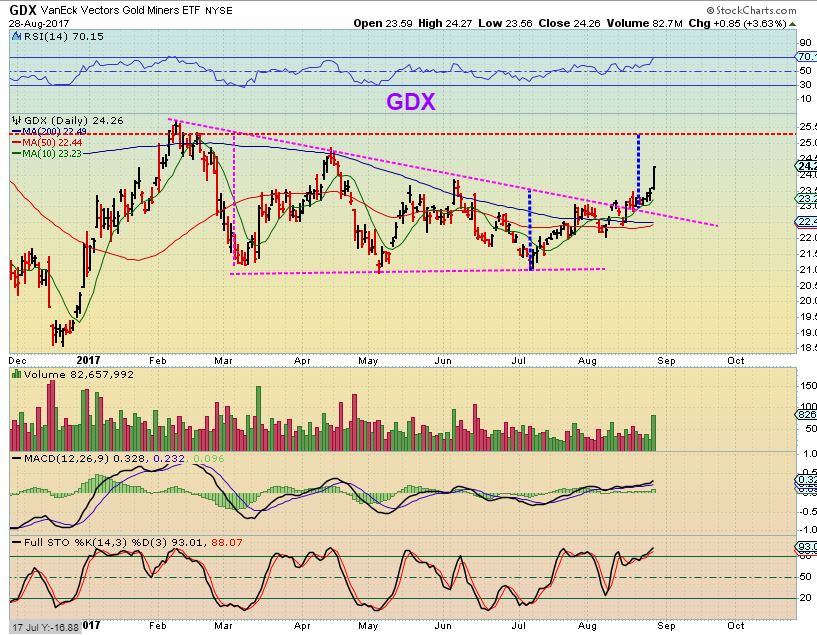817x635 pixels.
Task: Click the date '28-Aug-2017'
Action: pyautogui.click(x=39, y=23)
